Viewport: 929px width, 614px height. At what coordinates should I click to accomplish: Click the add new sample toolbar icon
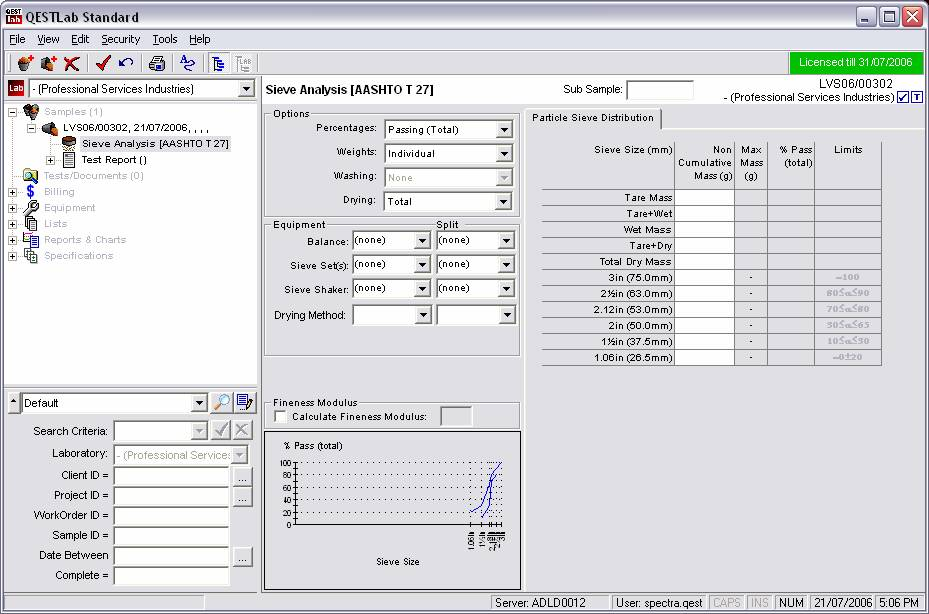[x=25, y=63]
